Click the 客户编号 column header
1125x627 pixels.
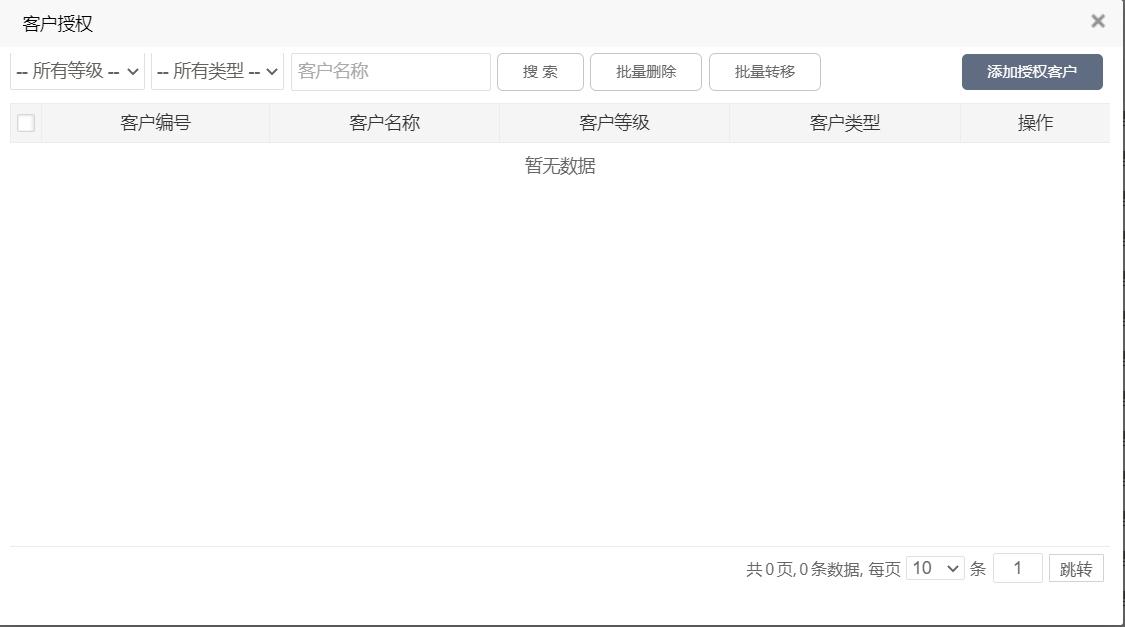coord(156,123)
